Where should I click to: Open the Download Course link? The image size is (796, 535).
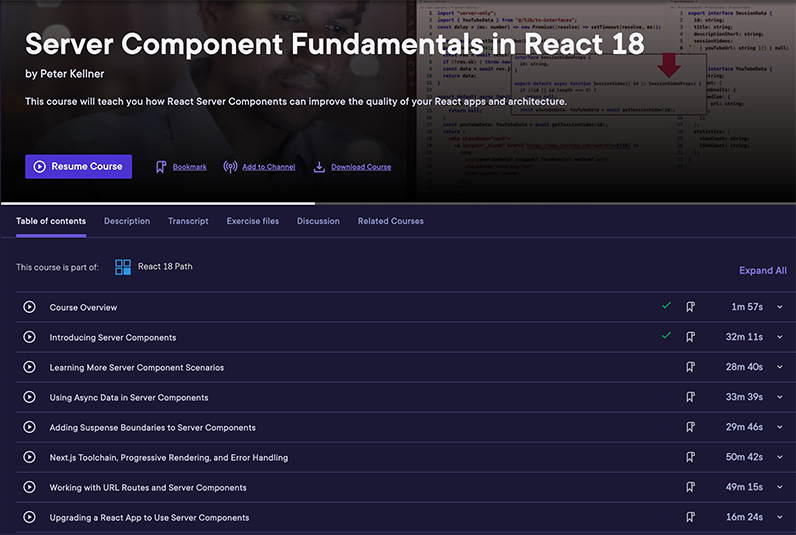[x=361, y=167]
